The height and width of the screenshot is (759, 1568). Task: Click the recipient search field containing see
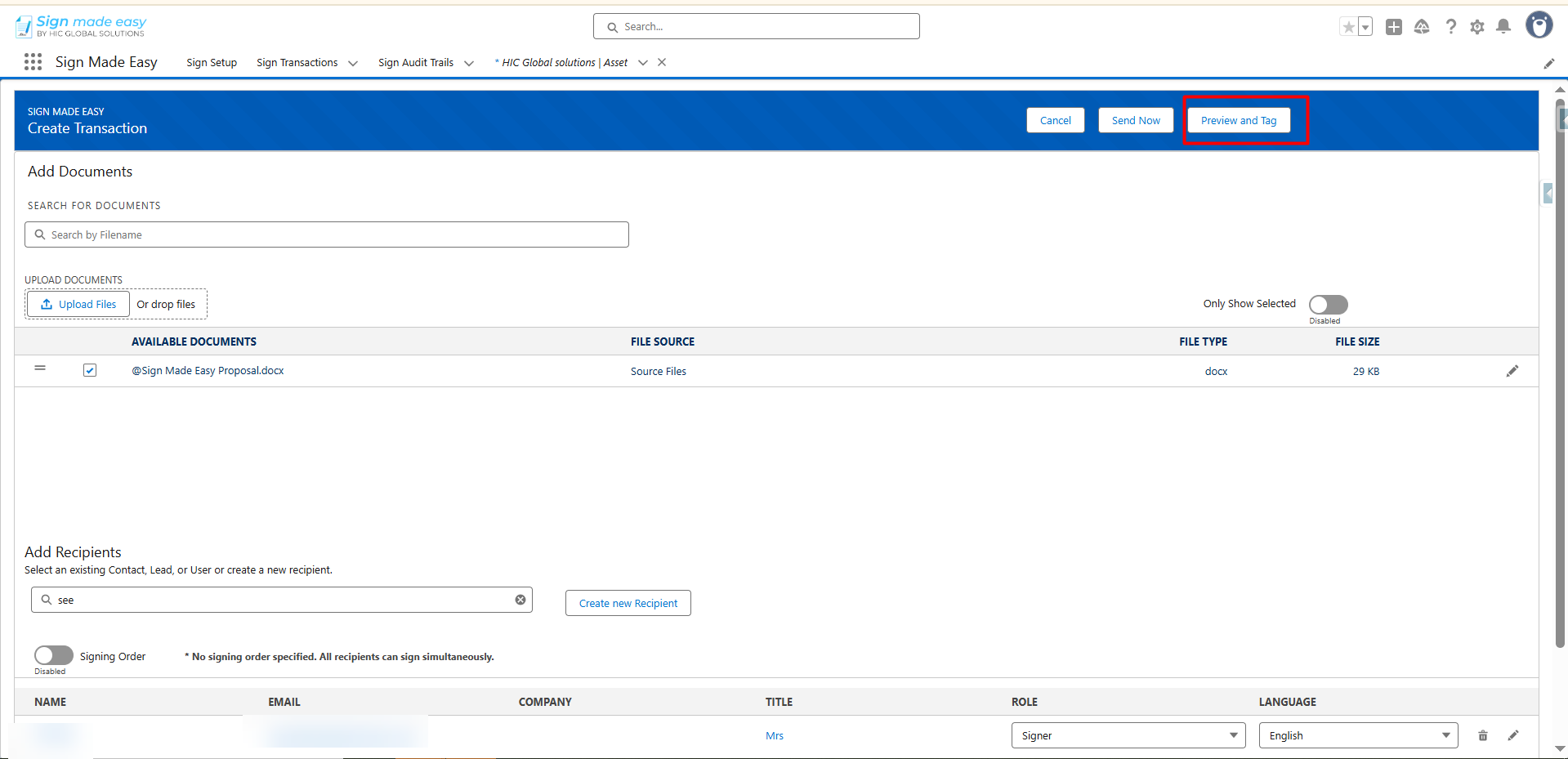pos(282,600)
